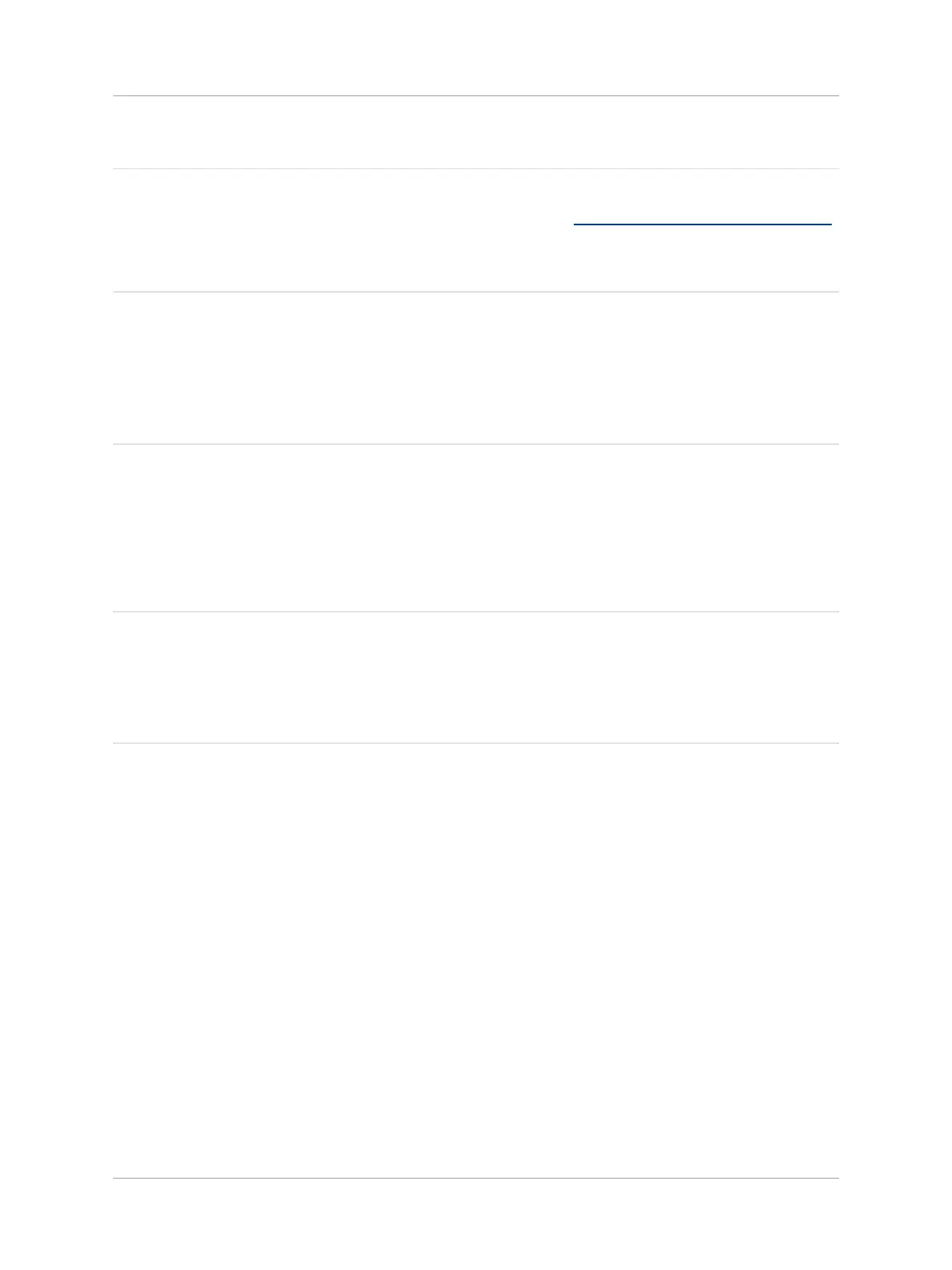Viewport: 952px width, 1270px height.
Task: Select the blank fourth row section
Action: point(475,528)
